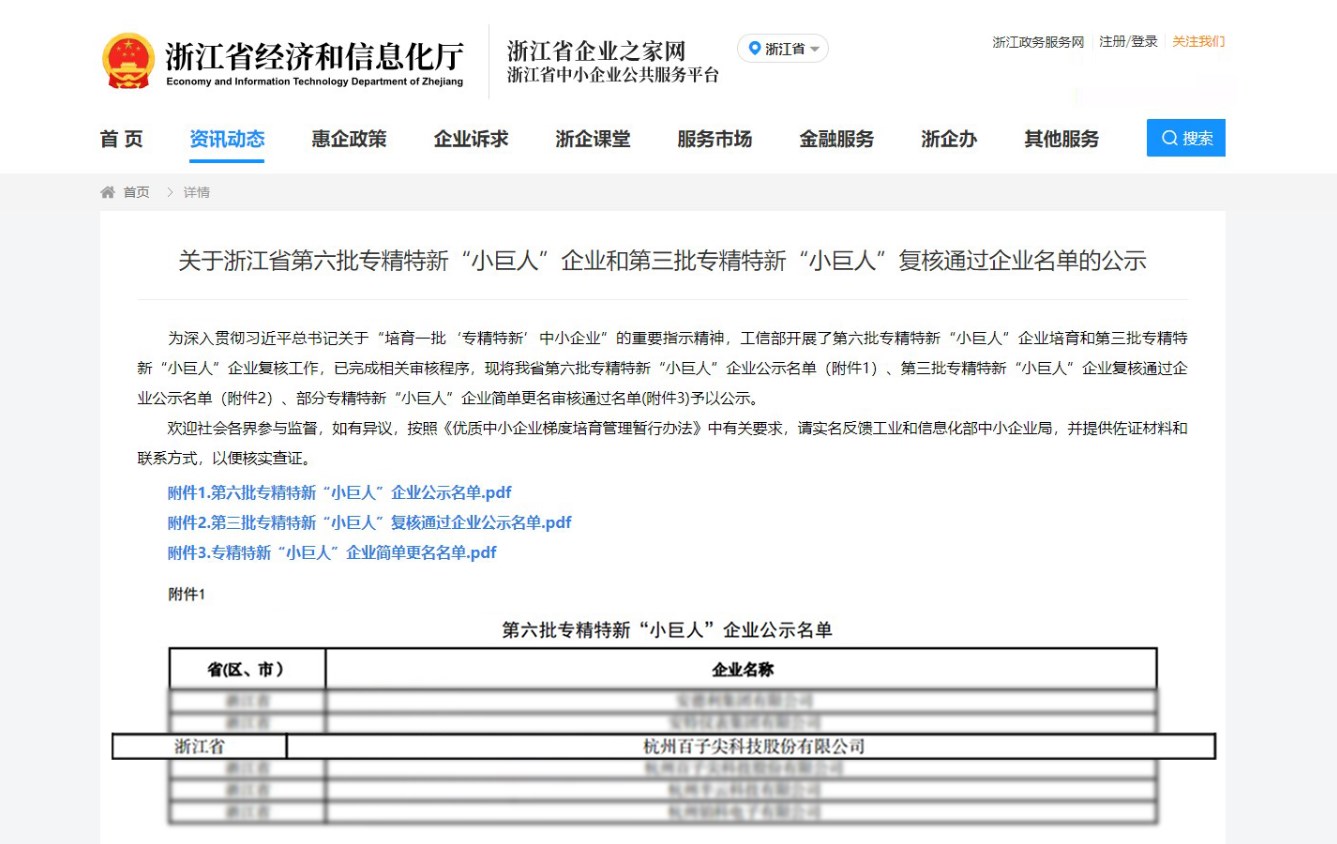Open the 首页 navigation tab
Screen dimensions: 1337x844
121,139
